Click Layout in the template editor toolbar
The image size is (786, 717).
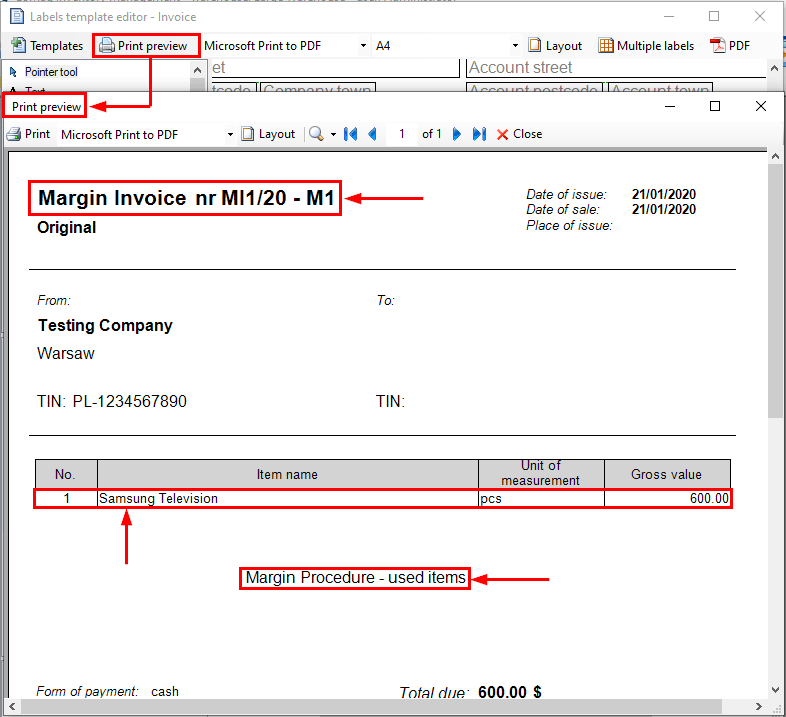[x=555, y=46]
